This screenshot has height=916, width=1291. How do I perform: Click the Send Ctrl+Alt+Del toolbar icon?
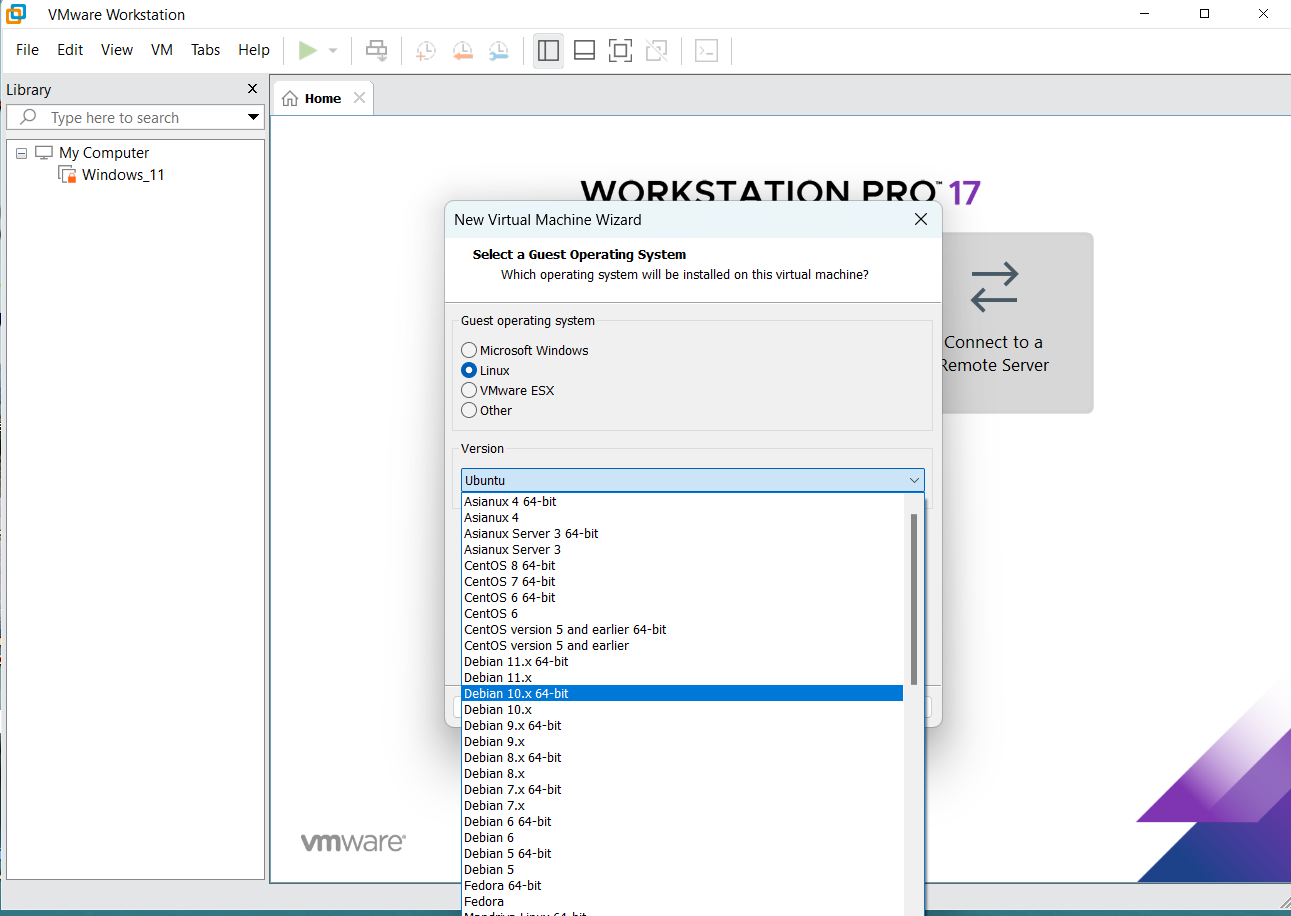tap(376, 50)
